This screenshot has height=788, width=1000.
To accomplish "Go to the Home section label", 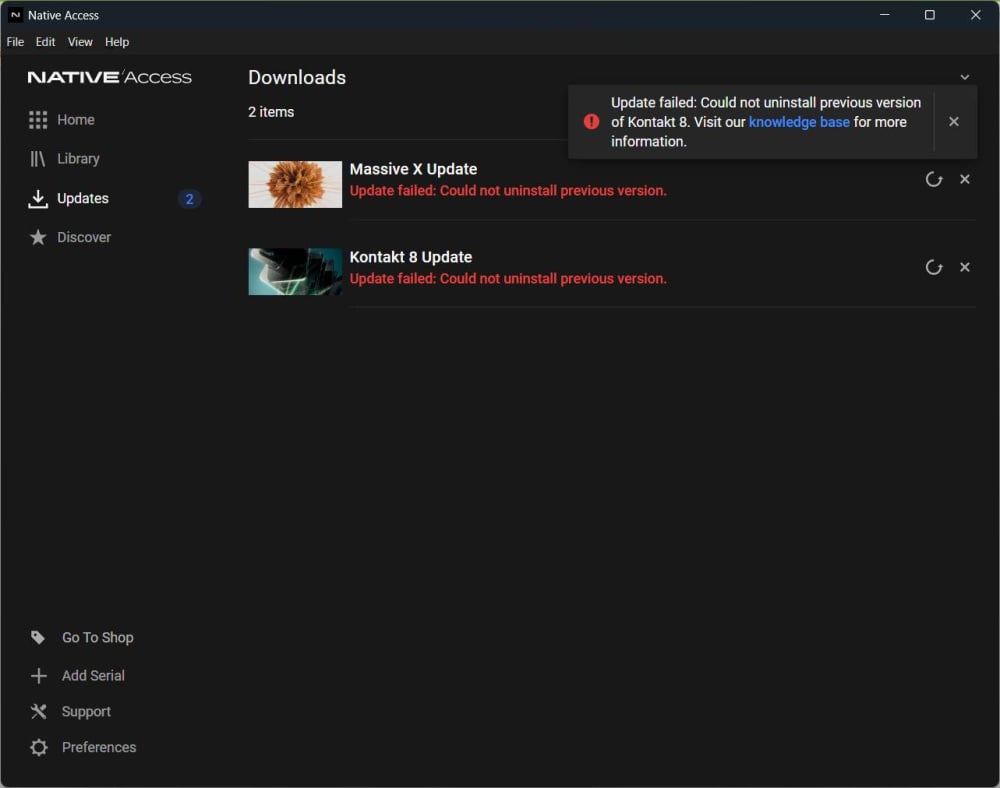I will [76, 120].
